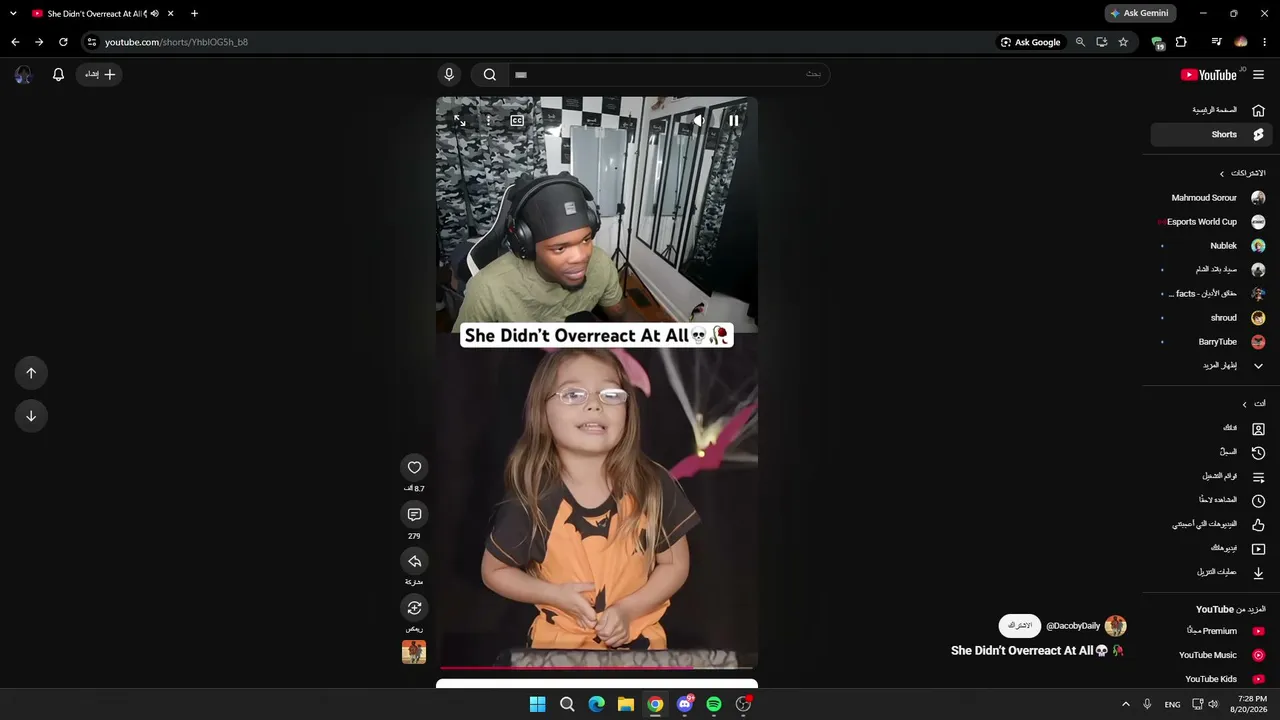Pause the Short with the pause button
The width and height of the screenshot is (1280, 720).
(733, 121)
